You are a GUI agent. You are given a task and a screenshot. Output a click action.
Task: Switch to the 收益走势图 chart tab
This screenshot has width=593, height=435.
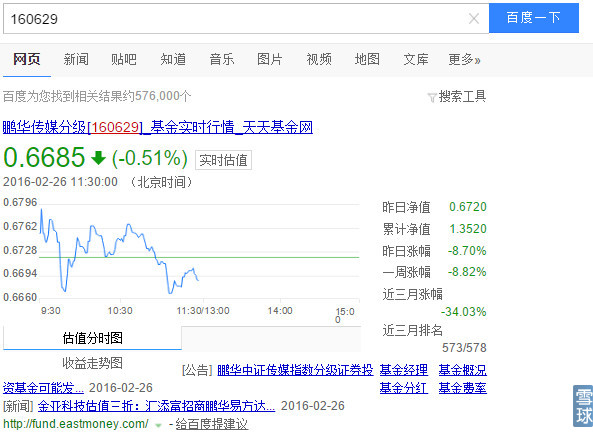pyautogui.click(x=92, y=363)
